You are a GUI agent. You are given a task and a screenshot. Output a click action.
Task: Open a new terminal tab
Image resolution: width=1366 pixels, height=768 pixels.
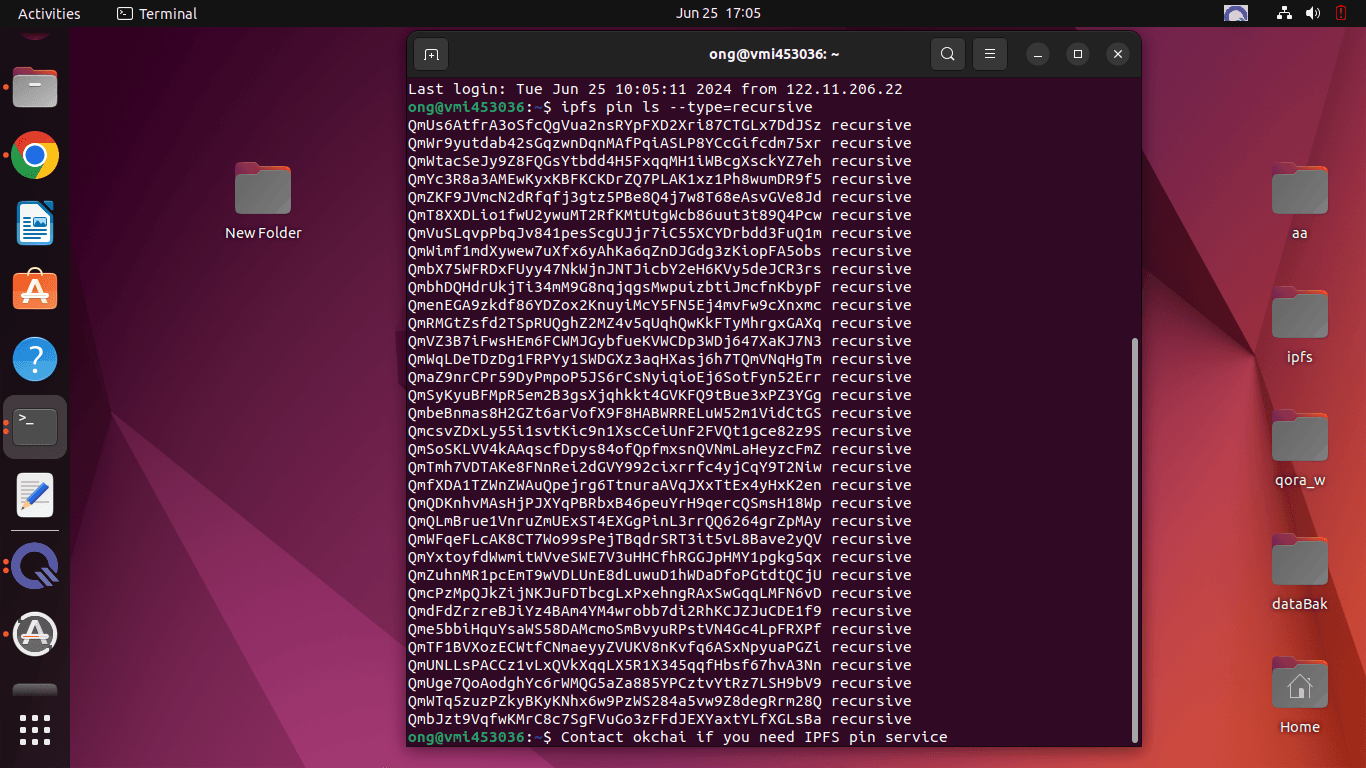[431, 54]
